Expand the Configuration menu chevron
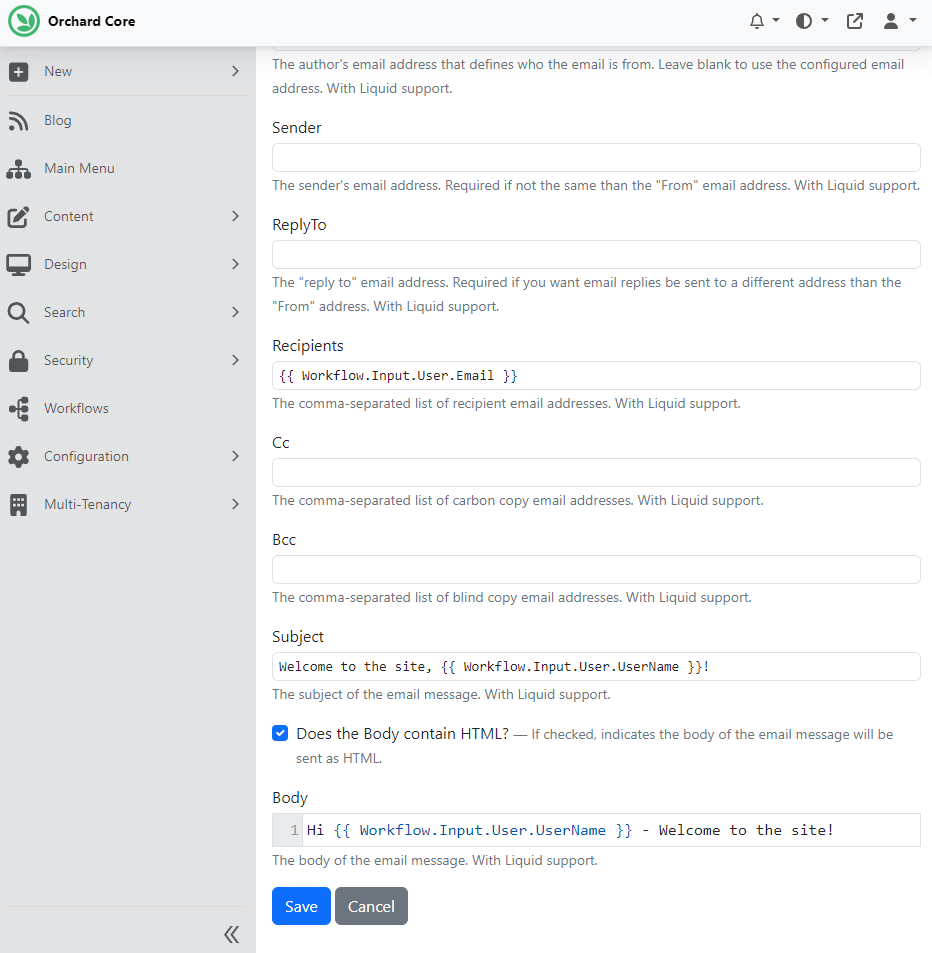 (235, 456)
